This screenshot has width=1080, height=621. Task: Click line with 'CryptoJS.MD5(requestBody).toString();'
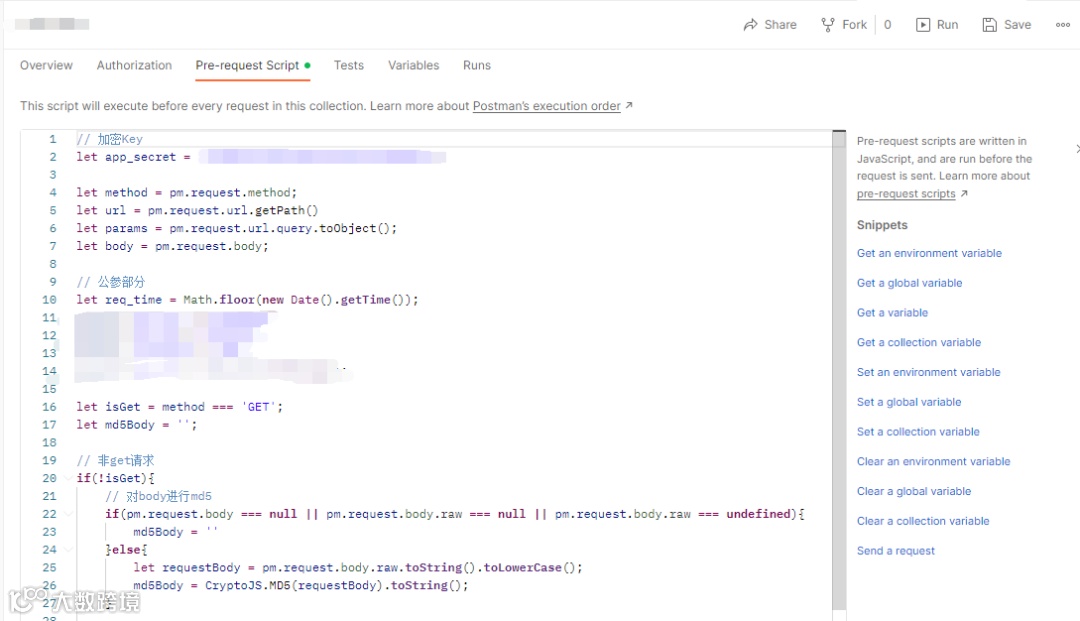pos(300,585)
